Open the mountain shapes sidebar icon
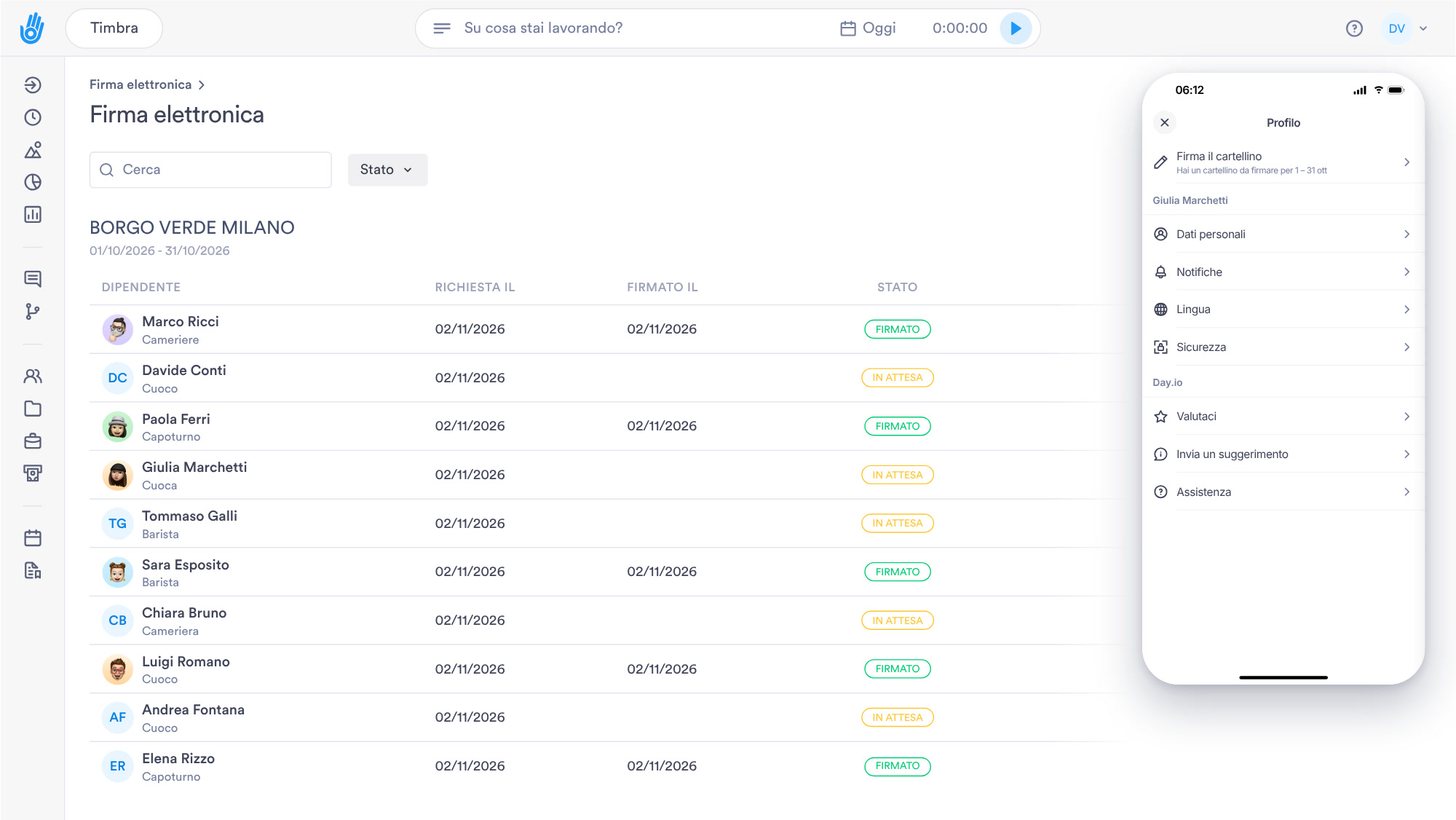Viewport: 1456px width, 820px height. coord(33,150)
